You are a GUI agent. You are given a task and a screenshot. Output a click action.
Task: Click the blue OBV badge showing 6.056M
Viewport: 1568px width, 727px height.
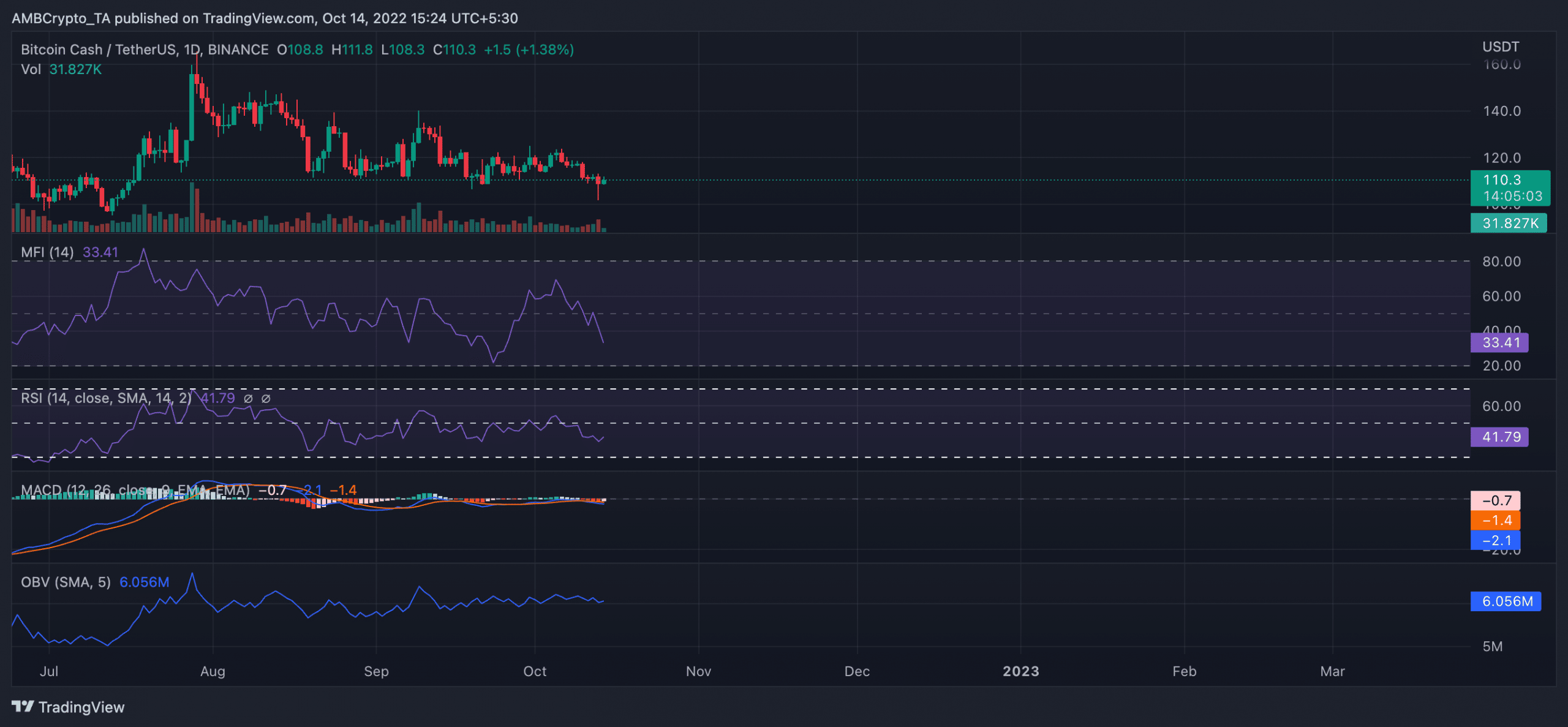click(1505, 601)
